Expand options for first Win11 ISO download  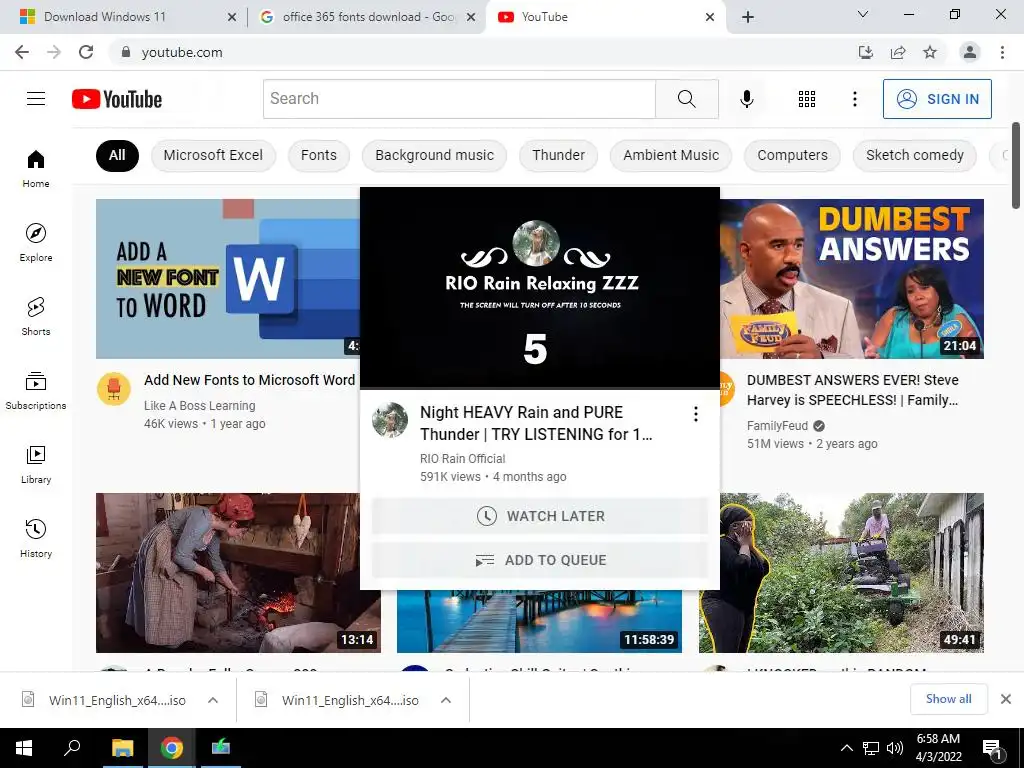click(x=213, y=700)
